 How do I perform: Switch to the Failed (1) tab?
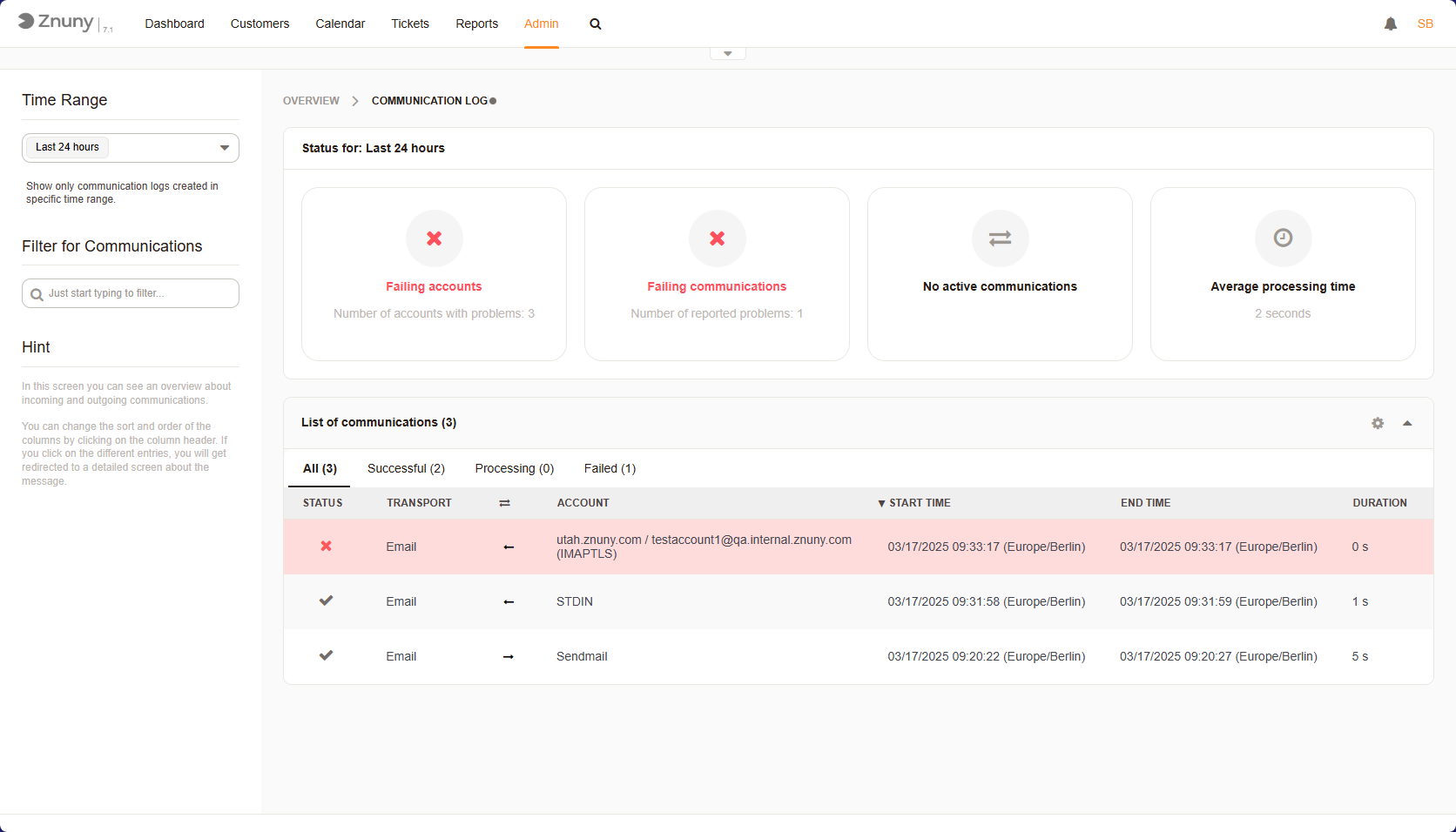point(610,468)
